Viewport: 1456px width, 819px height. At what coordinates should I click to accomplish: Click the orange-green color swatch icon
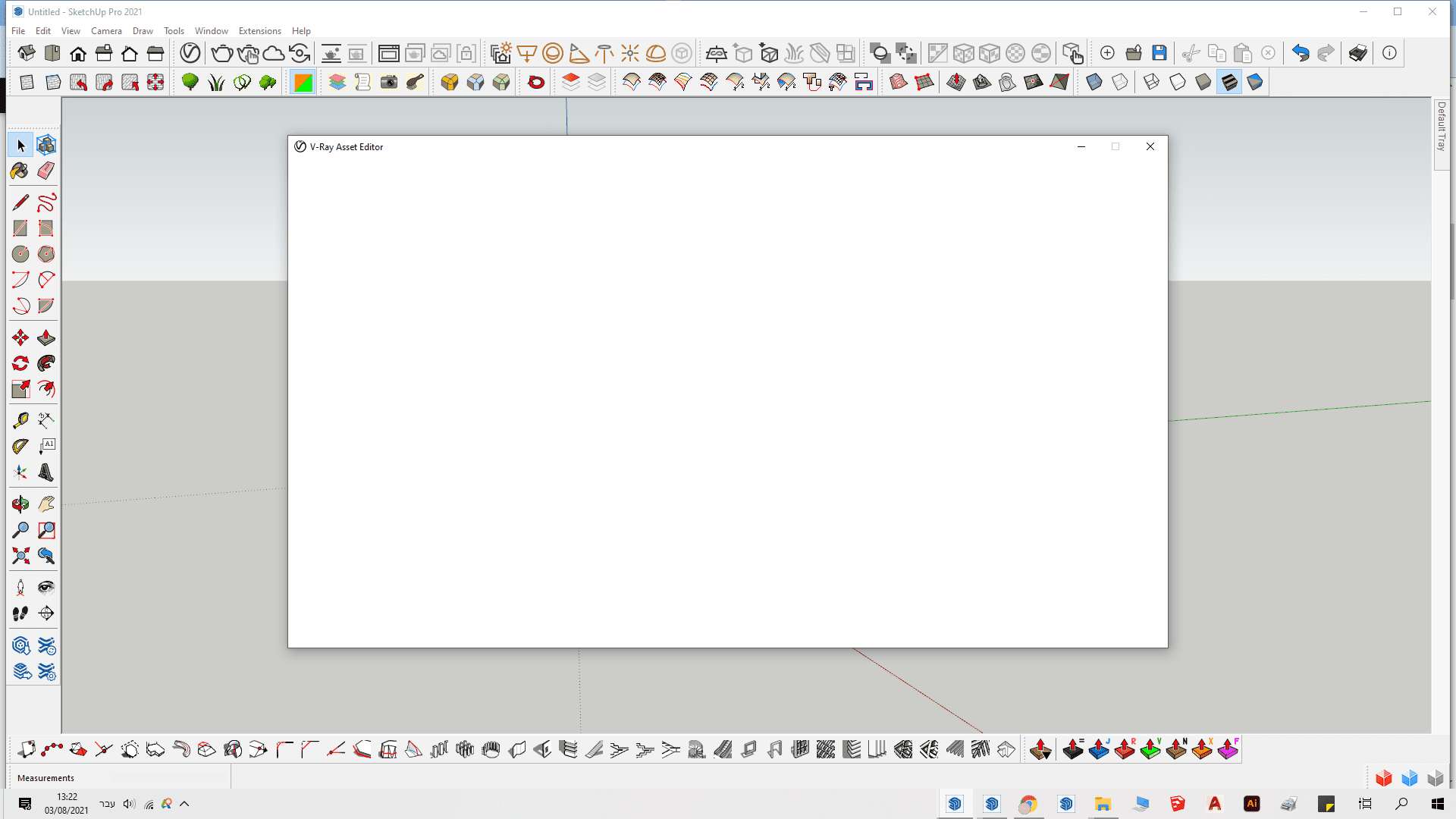pos(303,82)
